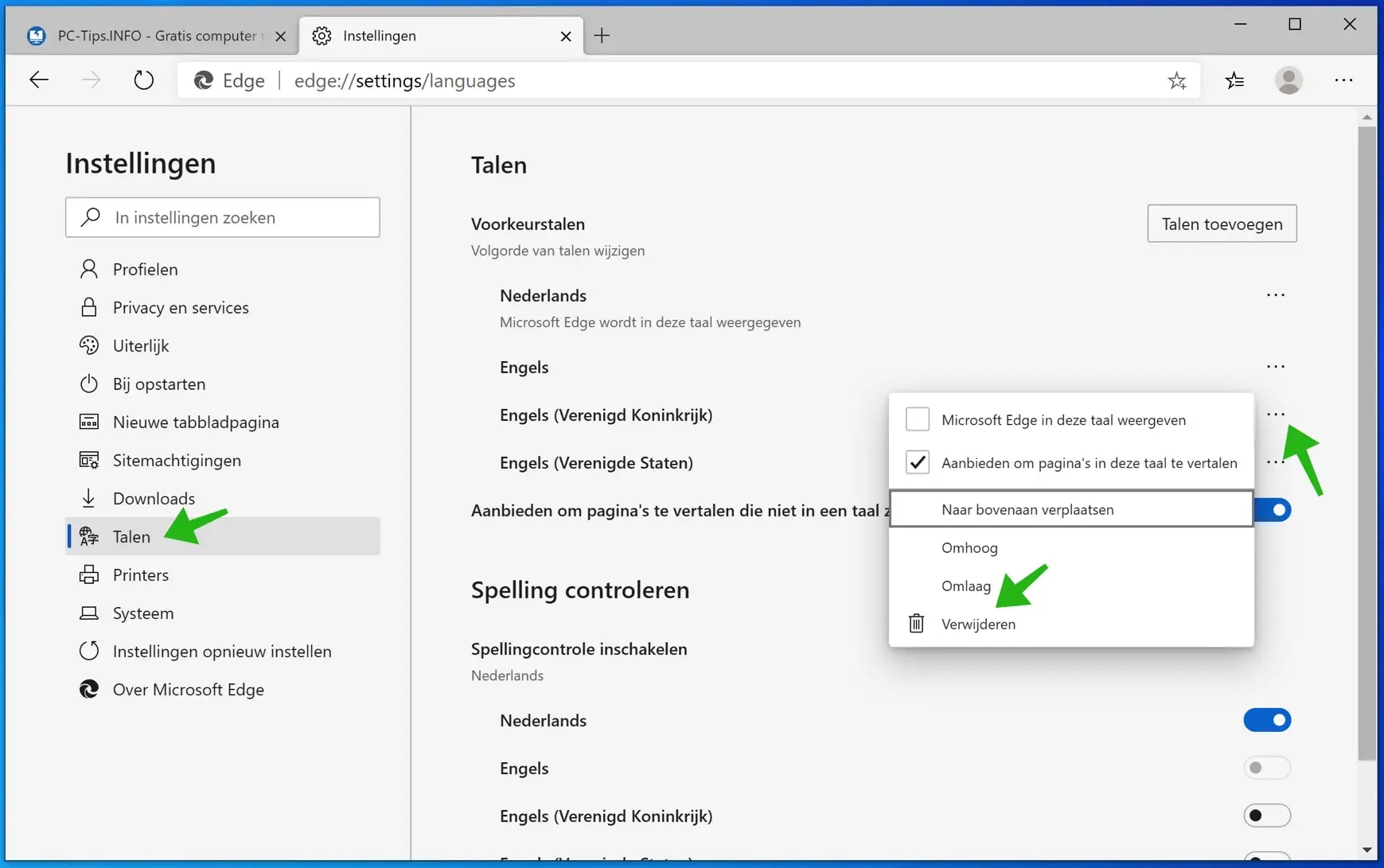
Task: Click the magnifier icon in settings search
Action: click(x=91, y=217)
